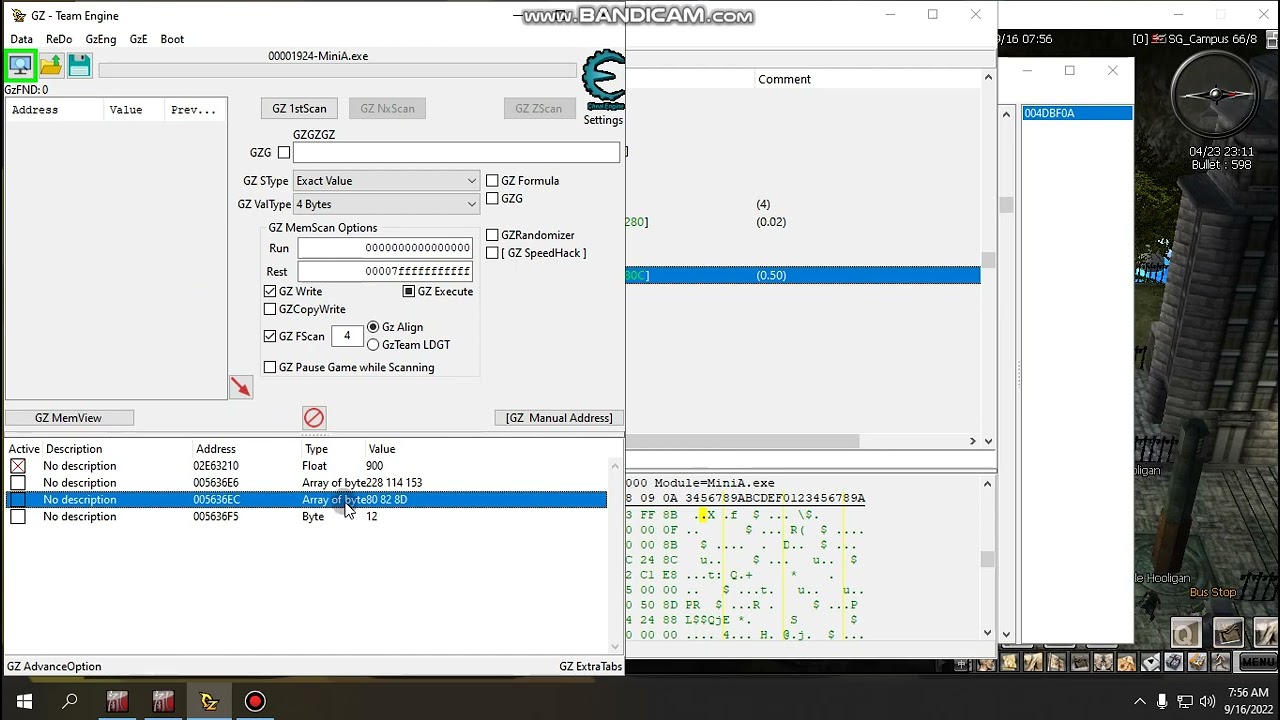Select the 004DBF0A entry in right window
This screenshot has width=1280, height=720.
point(1077,113)
